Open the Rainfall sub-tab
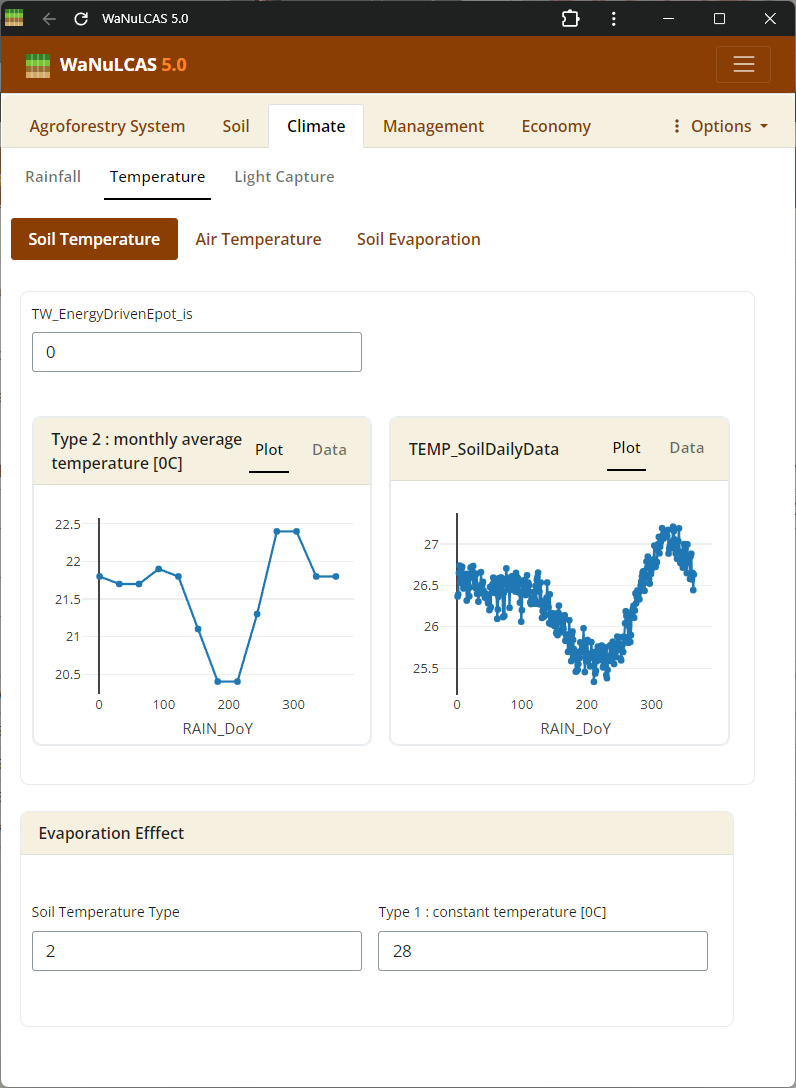The image size is (796, 1088). pos(53,177)
